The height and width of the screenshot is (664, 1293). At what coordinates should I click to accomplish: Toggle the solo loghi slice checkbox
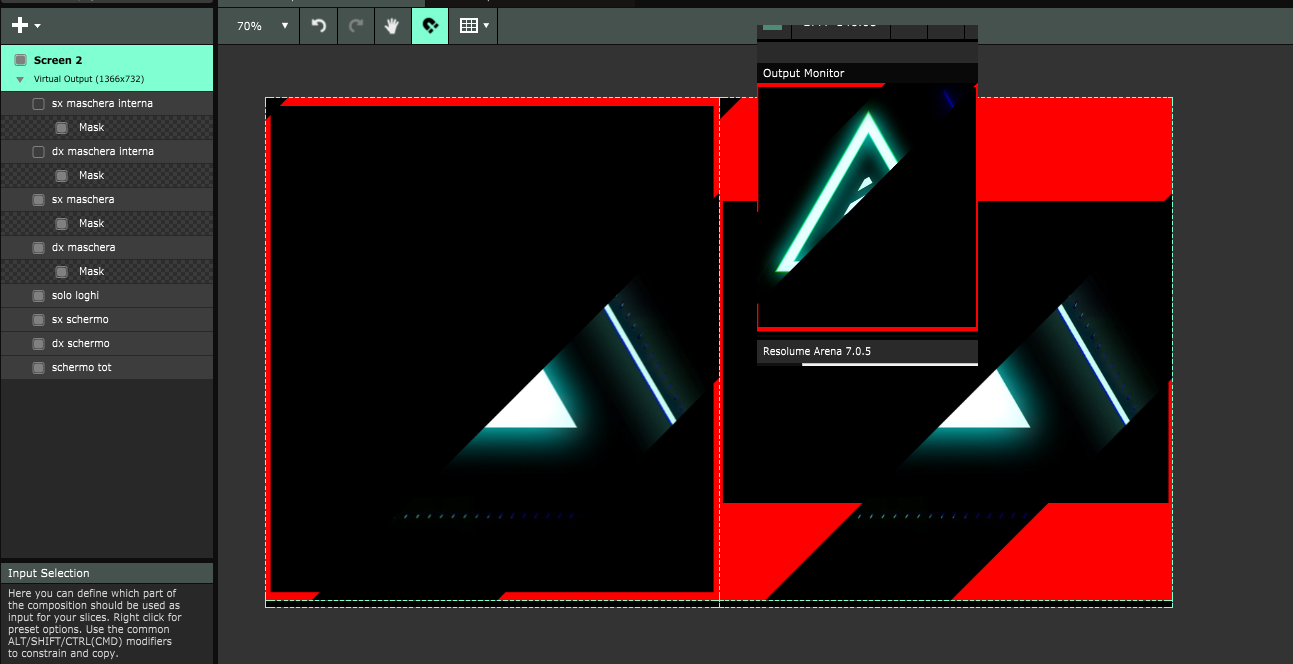tap(39, 296)
